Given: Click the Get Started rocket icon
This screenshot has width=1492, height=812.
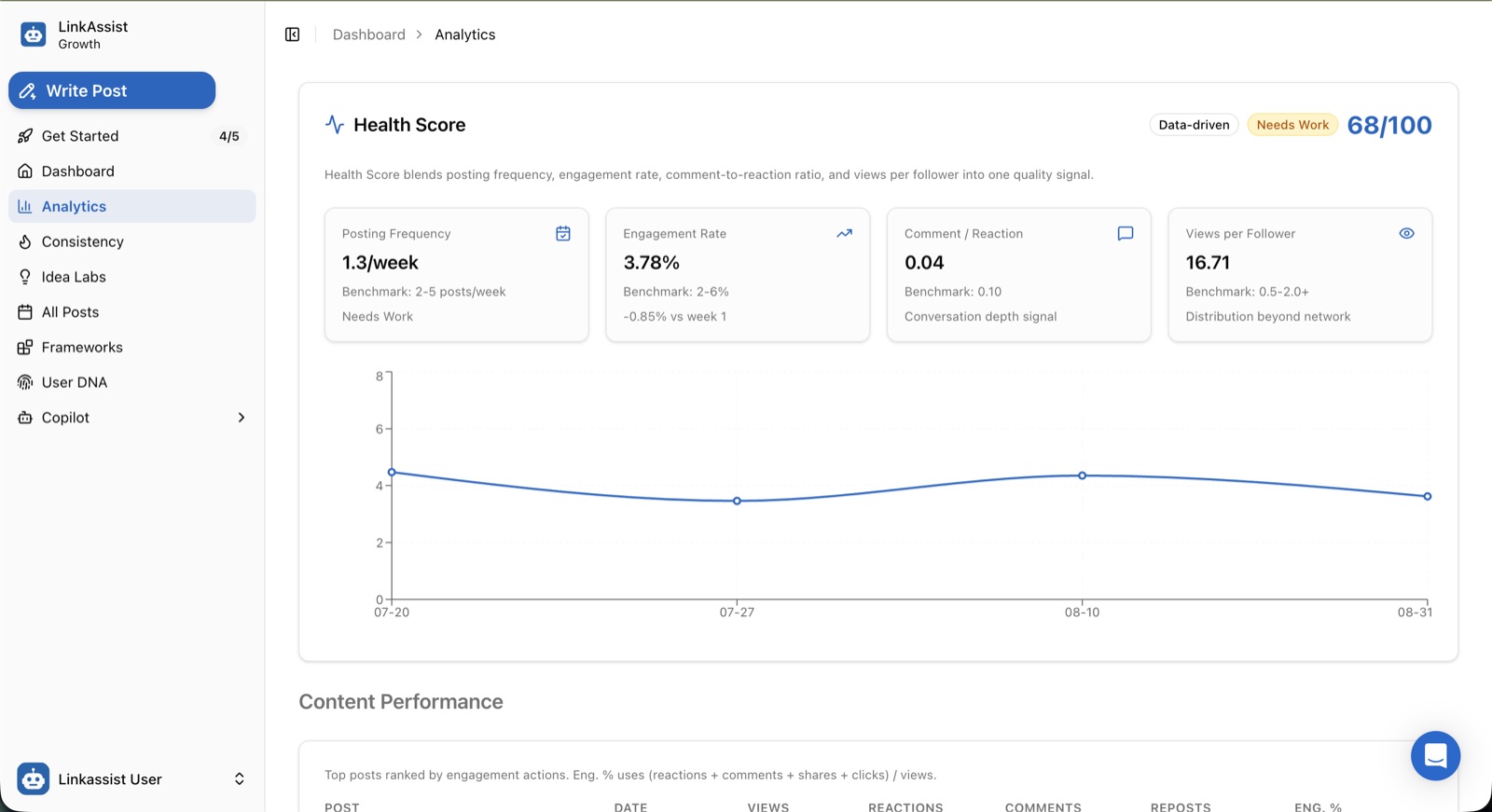Looking at the screenshot, I should (x=25, y=136).
